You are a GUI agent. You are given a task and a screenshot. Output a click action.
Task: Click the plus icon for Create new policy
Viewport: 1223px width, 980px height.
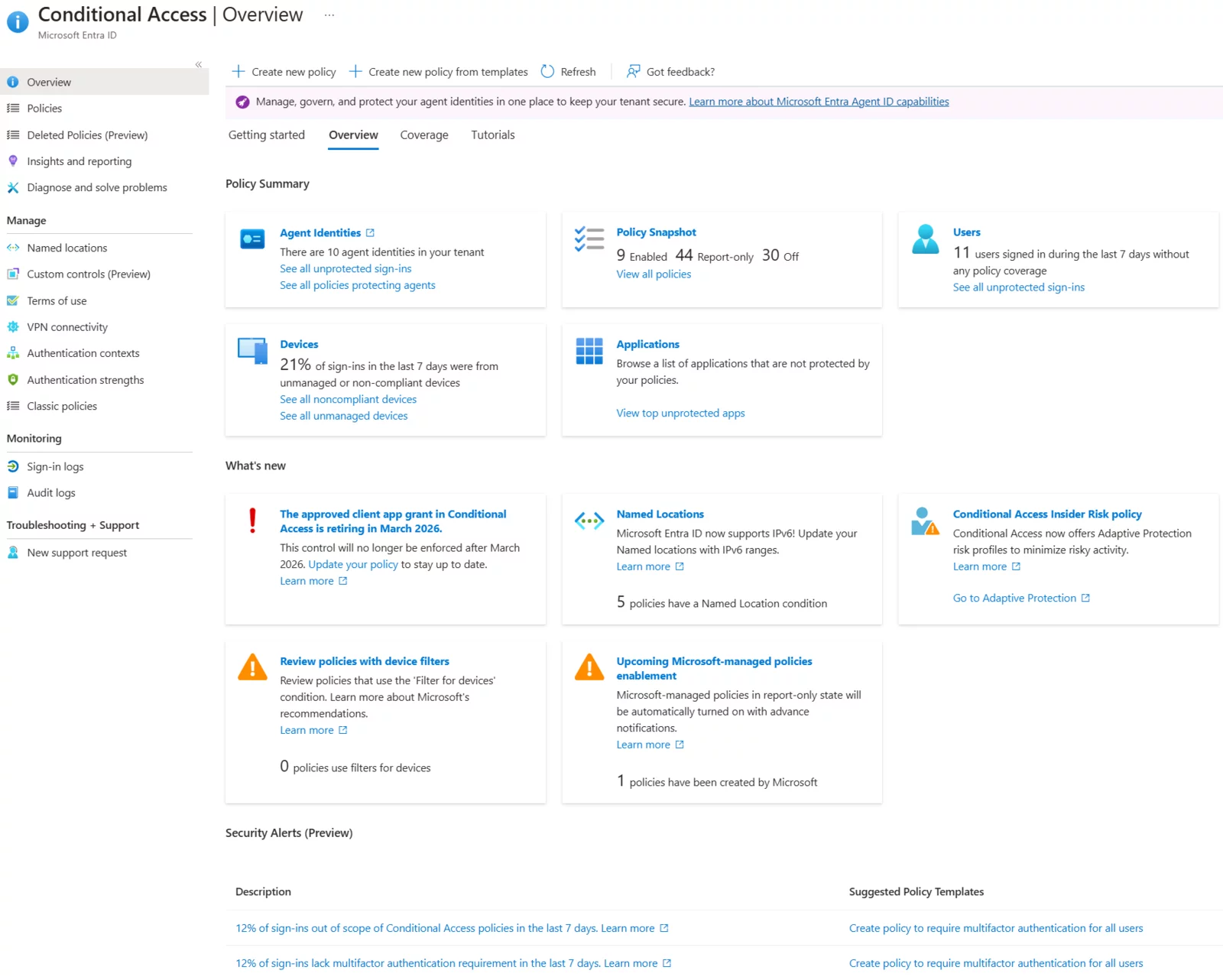pyautogui.click(x=238, y=72)
